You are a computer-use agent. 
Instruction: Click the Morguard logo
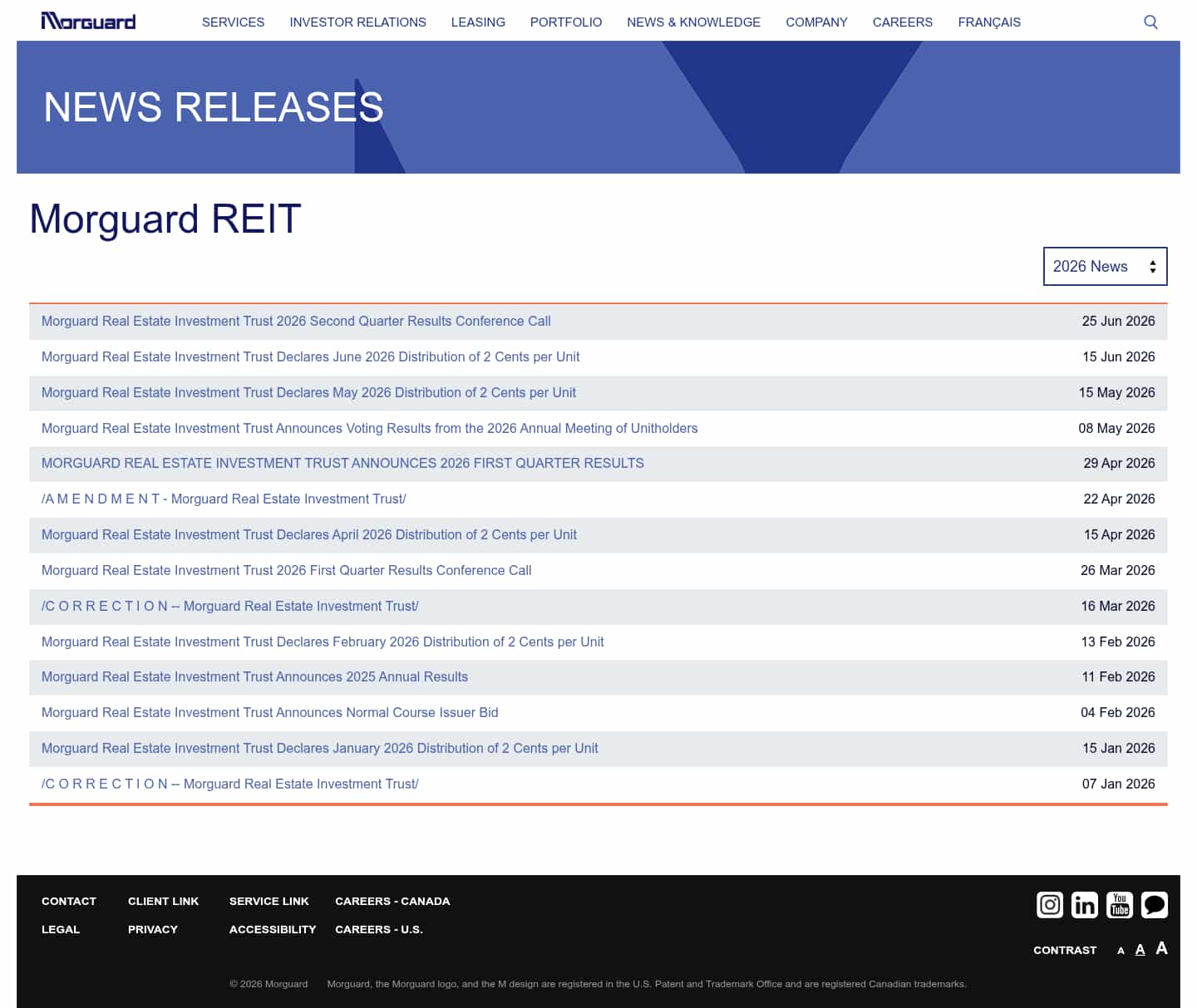pos(88,21)
